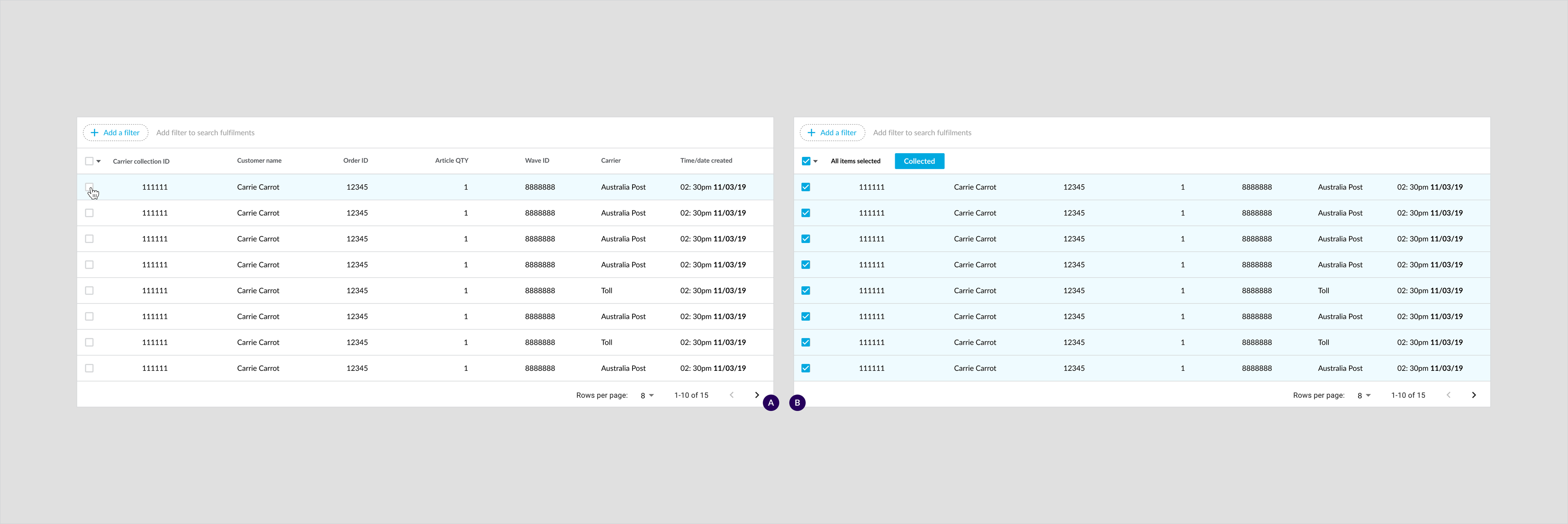Image resolution: width=1568 pixels, height=524 pixels.
Task: Uncheck the All items selected header checkbox
Action: point(806,161)
